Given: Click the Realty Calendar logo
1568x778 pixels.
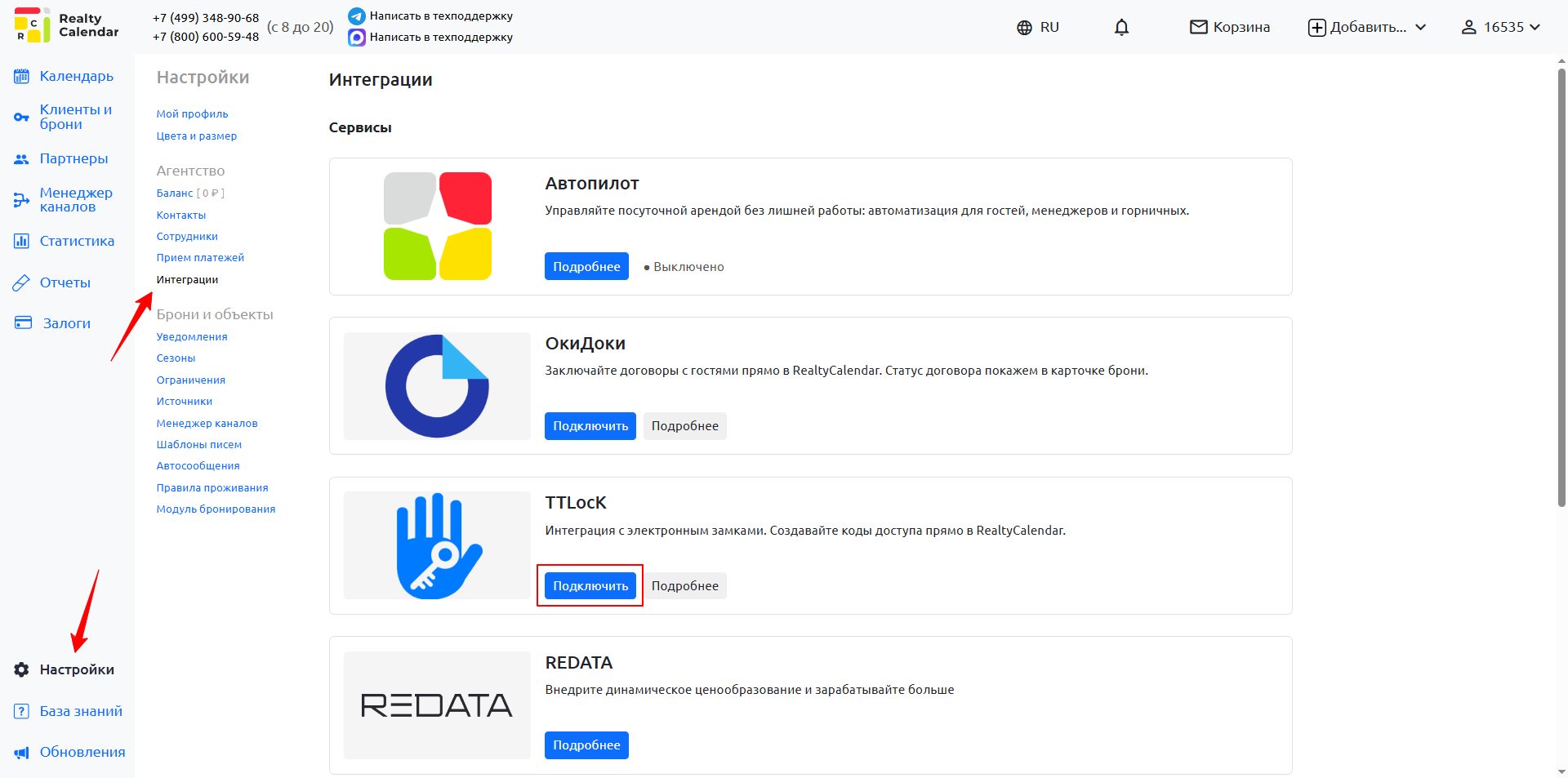Looking at the screenshot, I should point(66,25).
